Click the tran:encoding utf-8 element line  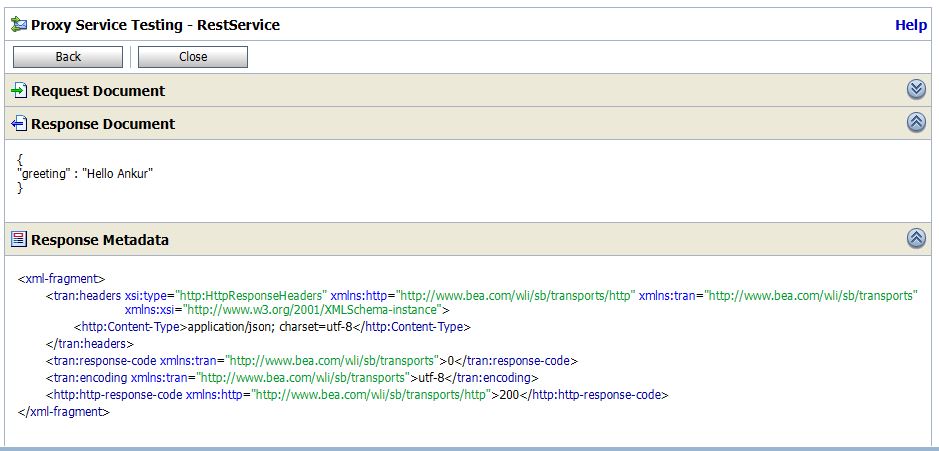pos(292,378)
